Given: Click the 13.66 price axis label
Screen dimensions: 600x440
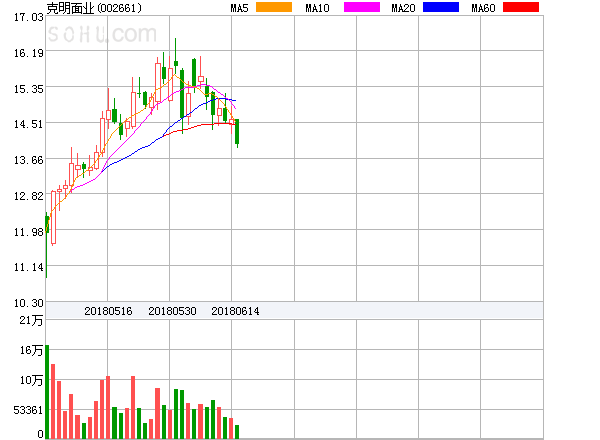Looking at the screenshot, I should [29, 160].
